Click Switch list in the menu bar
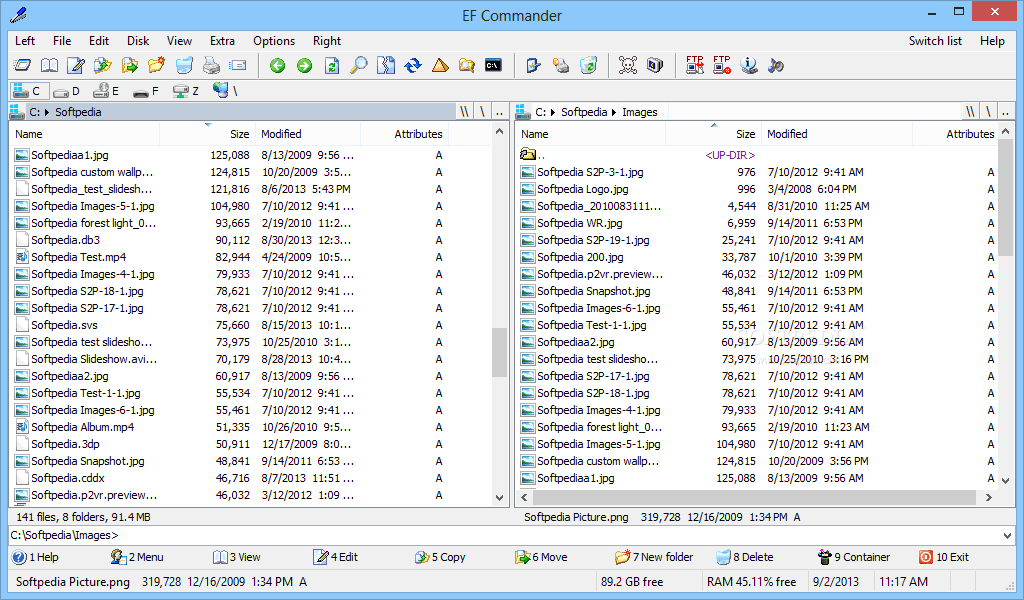The width and height of the screenshot is (1024, 600). pyautogui.click(x=935, y=41)
